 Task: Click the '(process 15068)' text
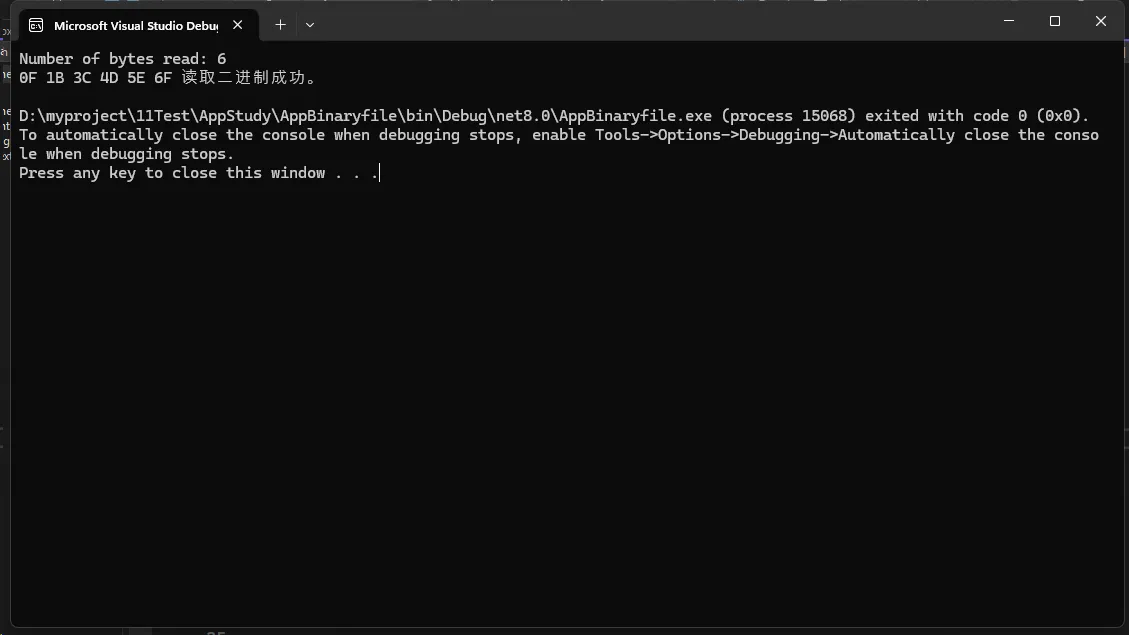pyautogui.click(x=788, y=116)
